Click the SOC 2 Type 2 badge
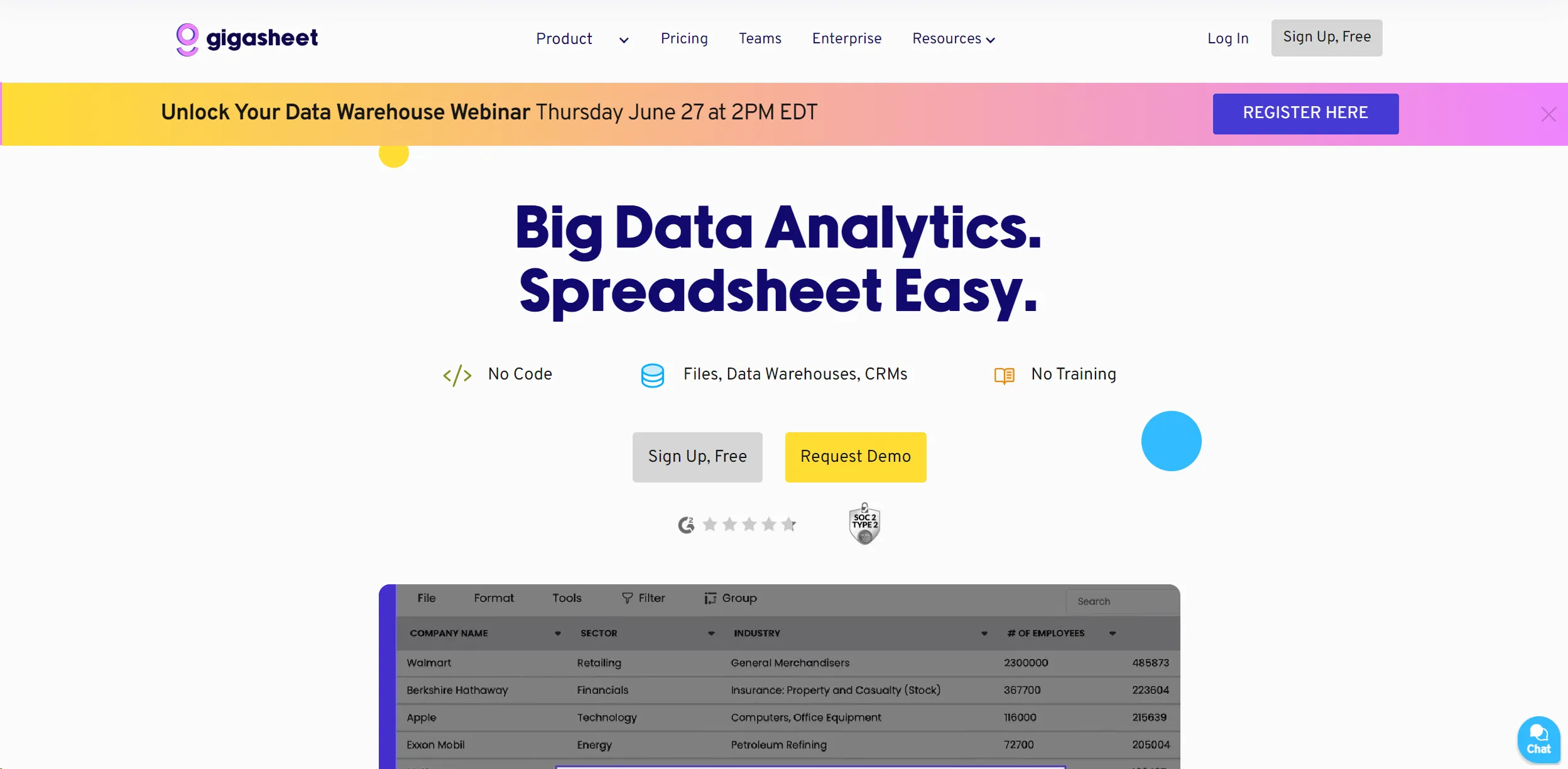Screen dimensions: 1568x769 [x=863, y=523]
